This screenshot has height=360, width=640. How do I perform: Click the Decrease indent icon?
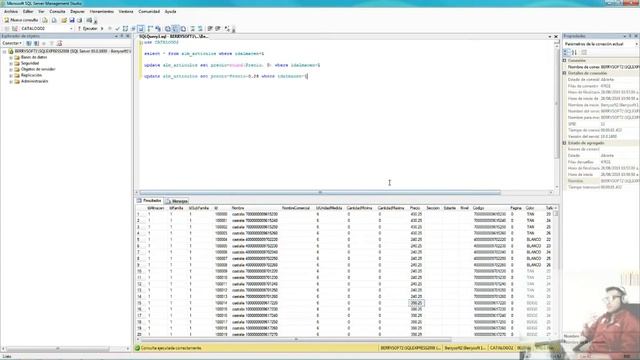[x=210, y=29]
